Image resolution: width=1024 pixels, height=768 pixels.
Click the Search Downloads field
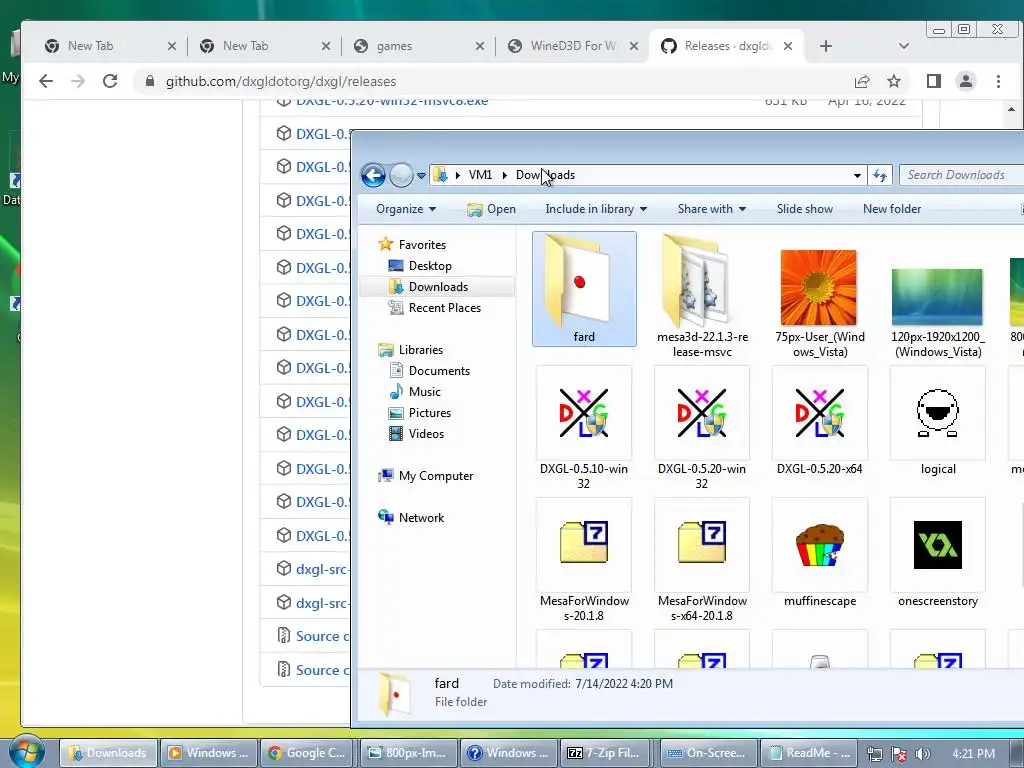click(x=960, y=175)
